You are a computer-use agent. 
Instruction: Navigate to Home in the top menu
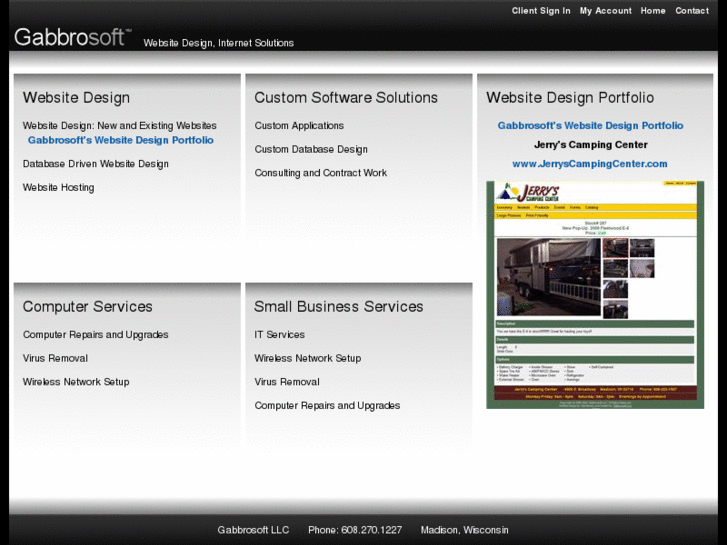tap(653, 11)
